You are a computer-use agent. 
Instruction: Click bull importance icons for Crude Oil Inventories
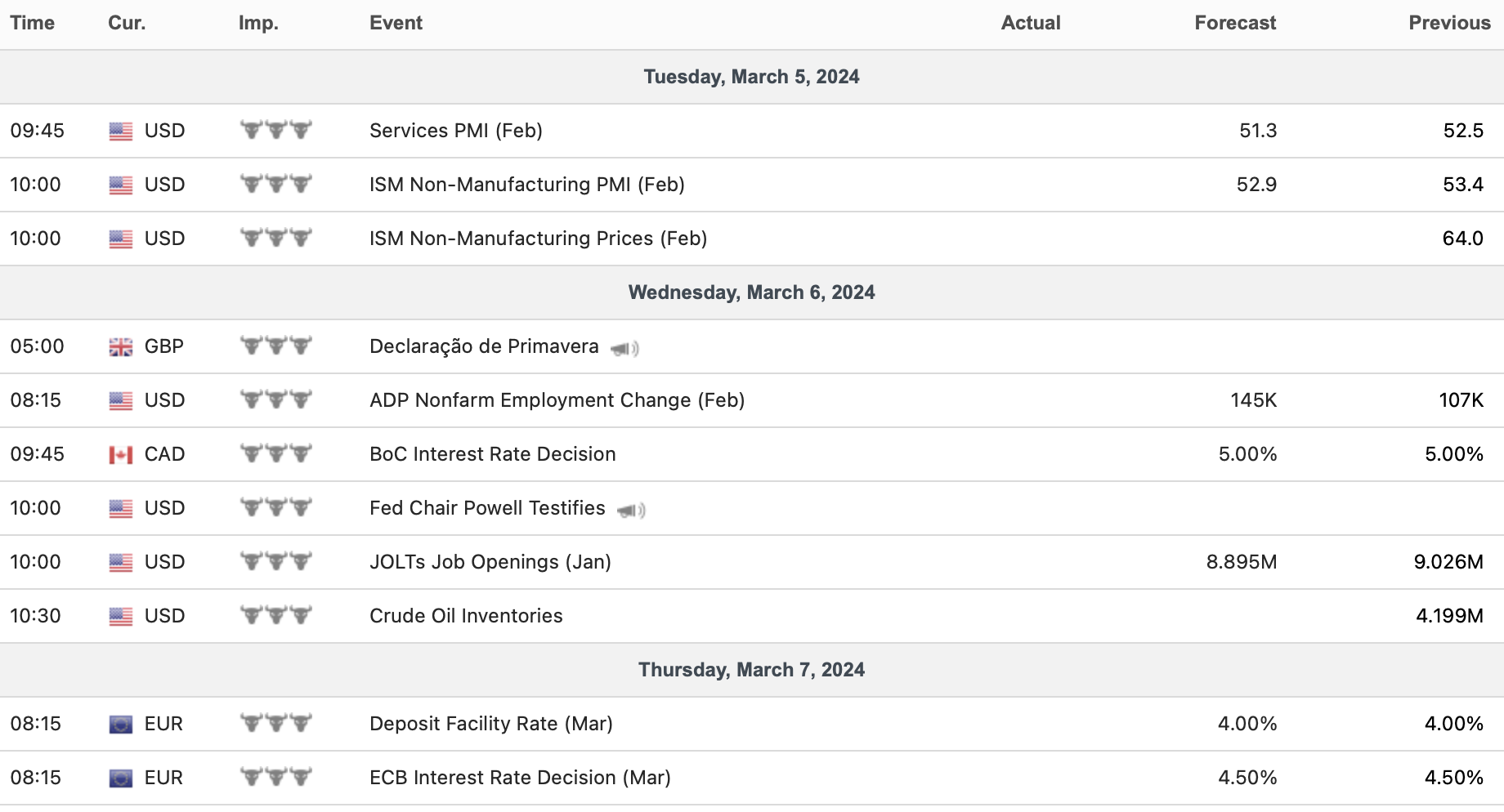276,615
